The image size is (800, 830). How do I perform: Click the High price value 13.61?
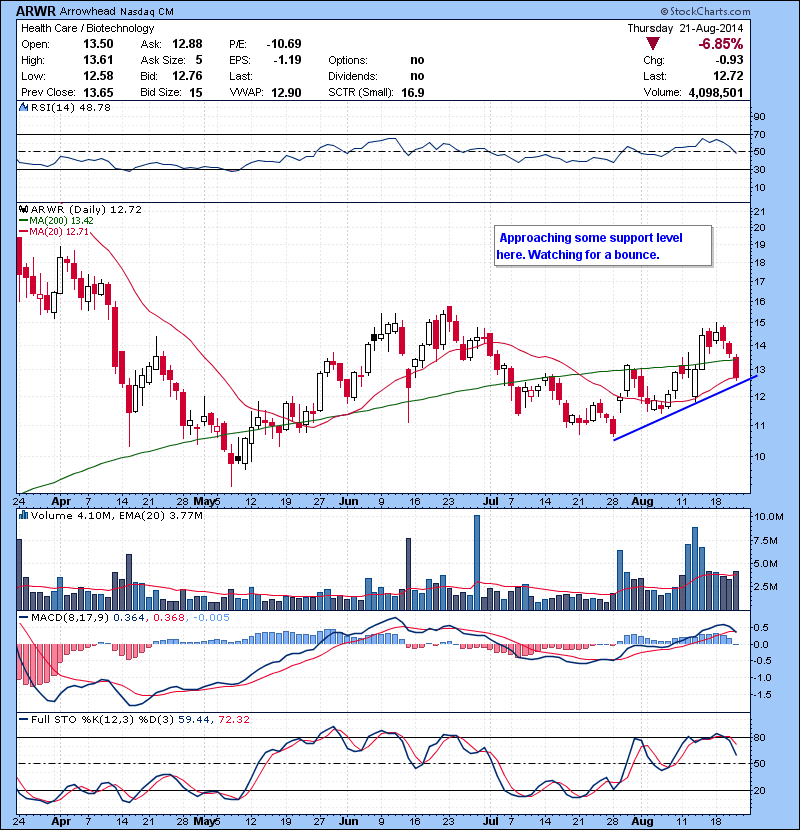point(98,60)
